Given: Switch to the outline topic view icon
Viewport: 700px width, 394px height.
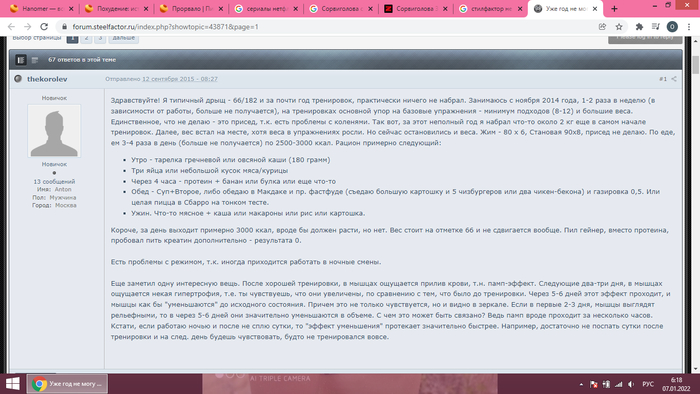Looking at the screenshot, I should pos(35,60).
